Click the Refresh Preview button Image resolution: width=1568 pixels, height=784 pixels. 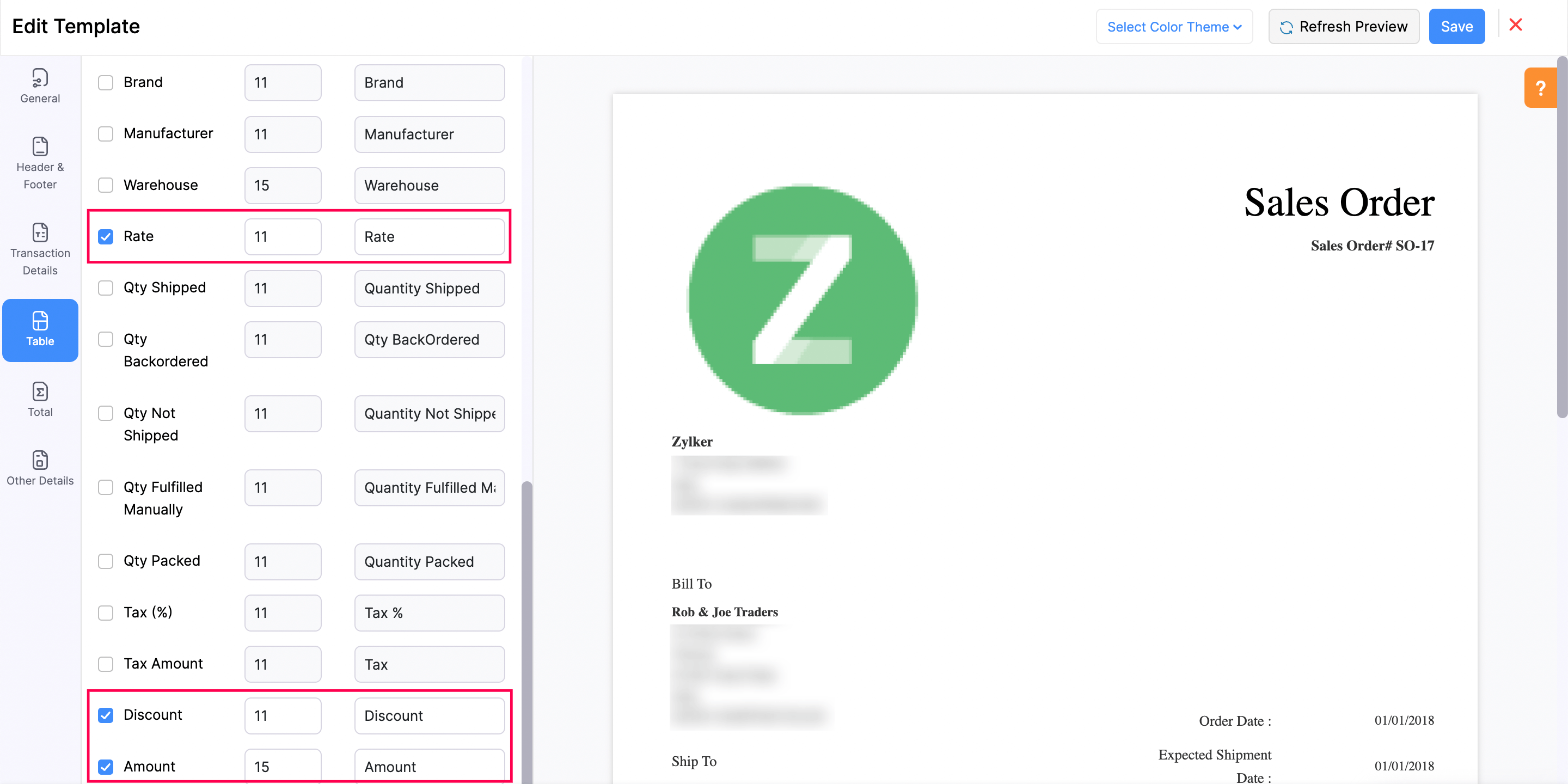click(1345, 26)
